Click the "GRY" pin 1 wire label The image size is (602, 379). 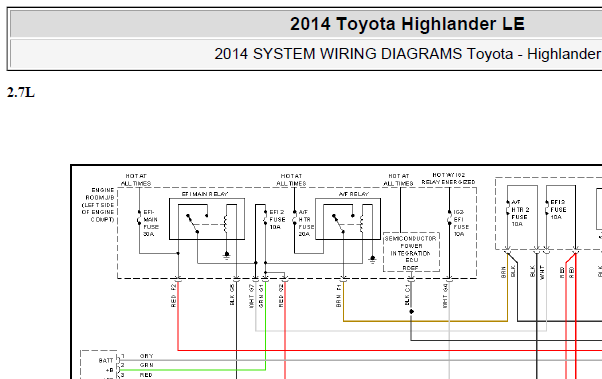click(147, 356)
